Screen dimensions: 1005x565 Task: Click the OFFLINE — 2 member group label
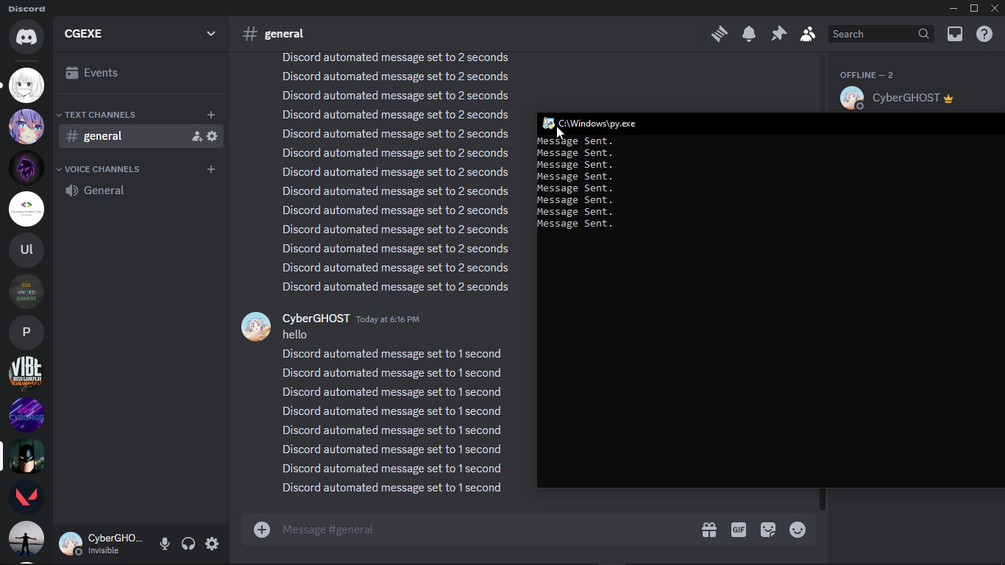[x=867, y=75]
